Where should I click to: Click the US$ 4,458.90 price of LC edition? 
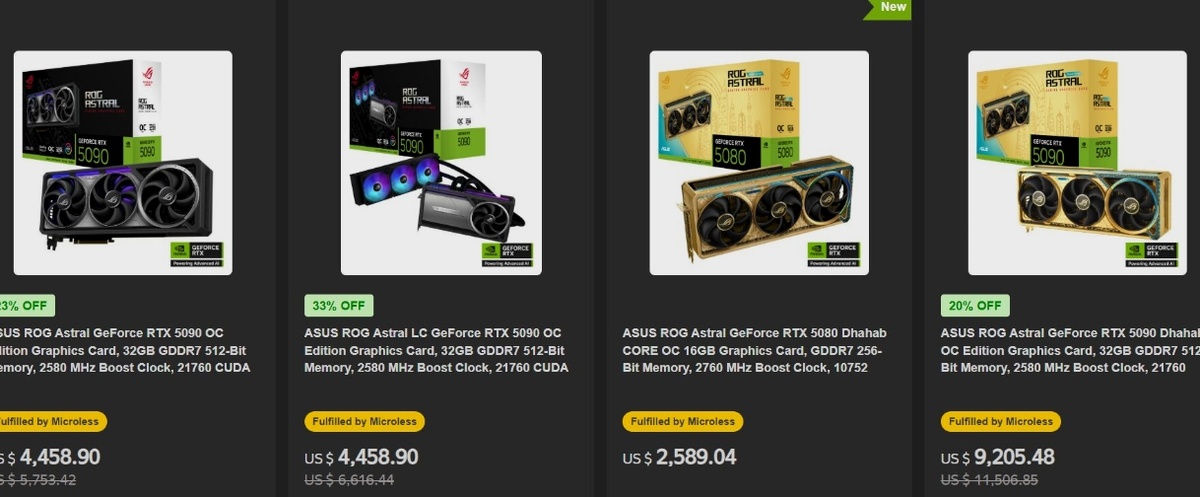click(x=361, y=457)
